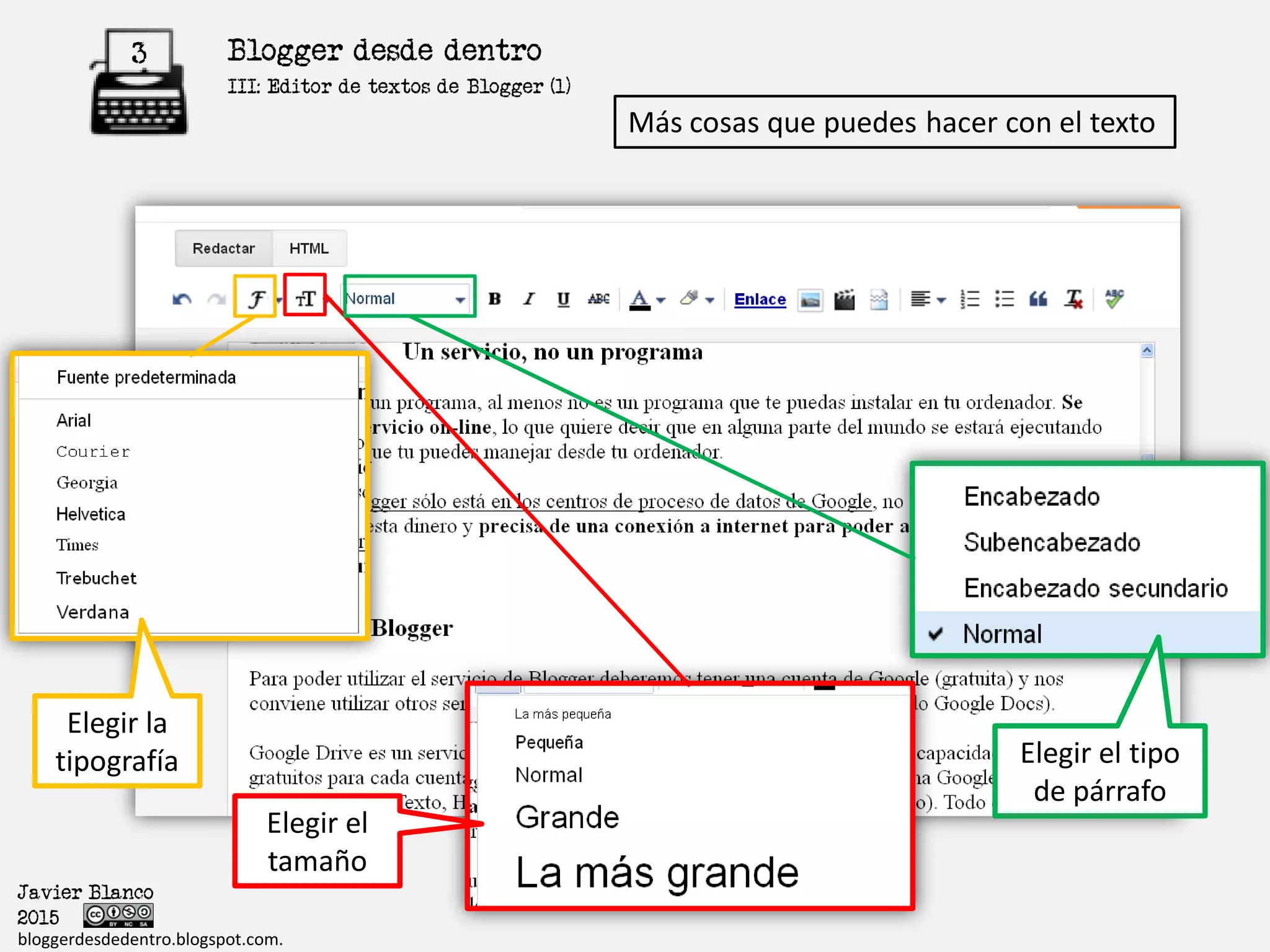Image resolution: width=1270 pixels, height=952 pixels.
Task: Click the blockquote quotation icon
Action: pos(1039,299)
